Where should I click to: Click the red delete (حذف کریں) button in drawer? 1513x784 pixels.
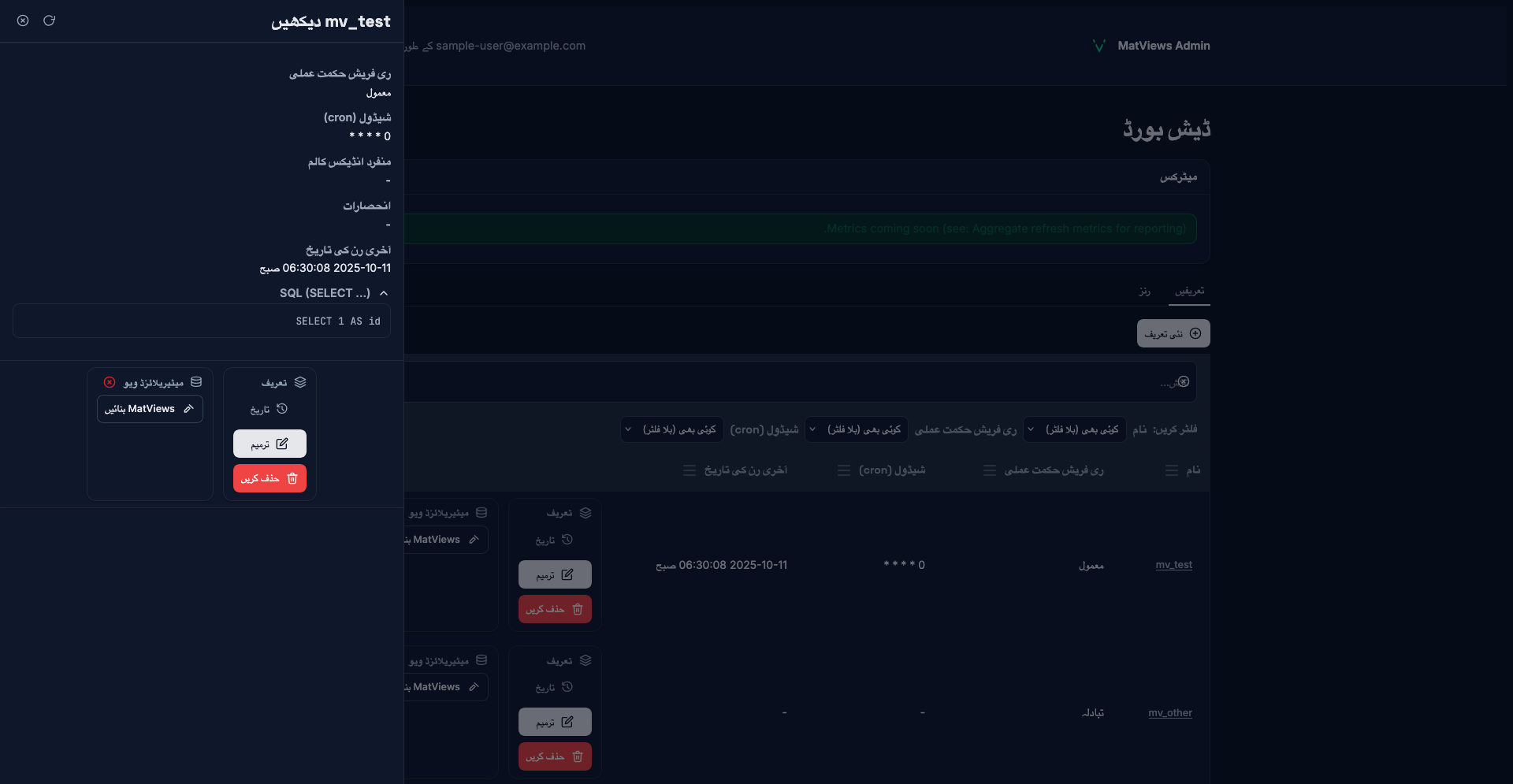(x=270, y=478)
